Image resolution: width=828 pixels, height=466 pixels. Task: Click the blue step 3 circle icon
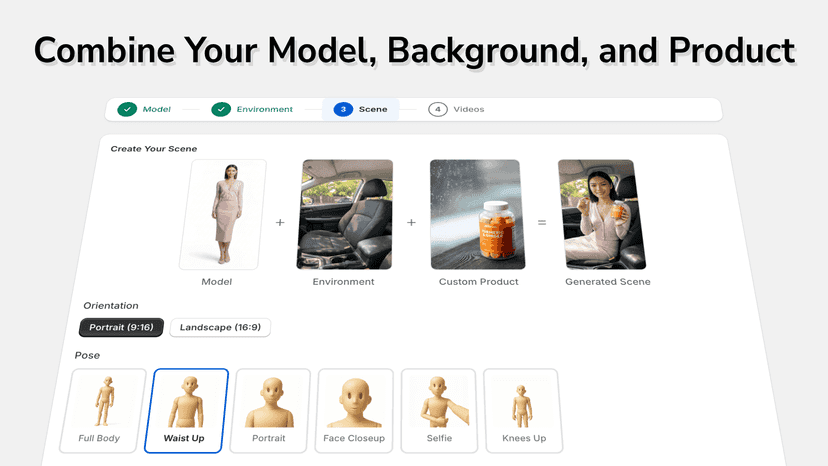(343, 109)
